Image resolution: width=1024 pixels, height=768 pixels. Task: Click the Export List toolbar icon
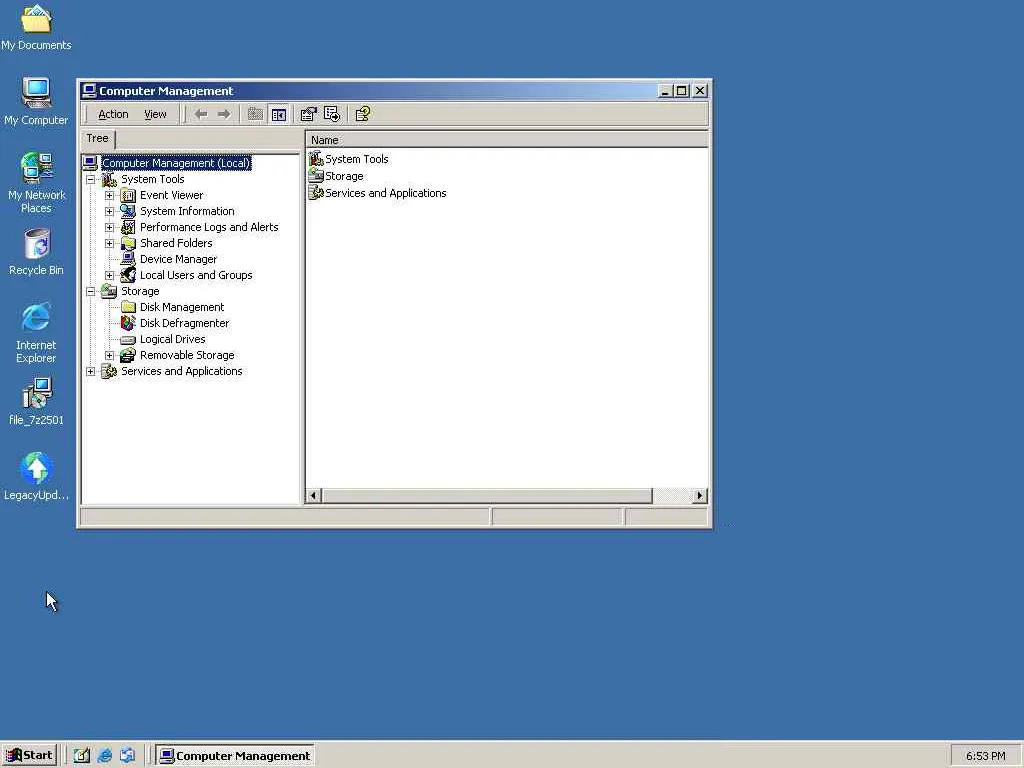click(x=332, y=114)
